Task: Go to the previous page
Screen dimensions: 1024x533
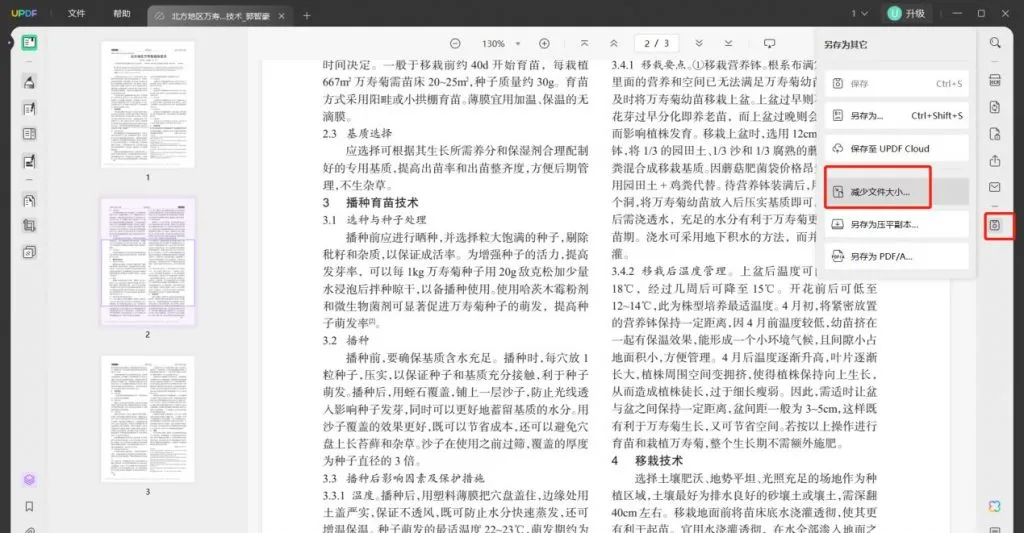Action: click(614, 44)
